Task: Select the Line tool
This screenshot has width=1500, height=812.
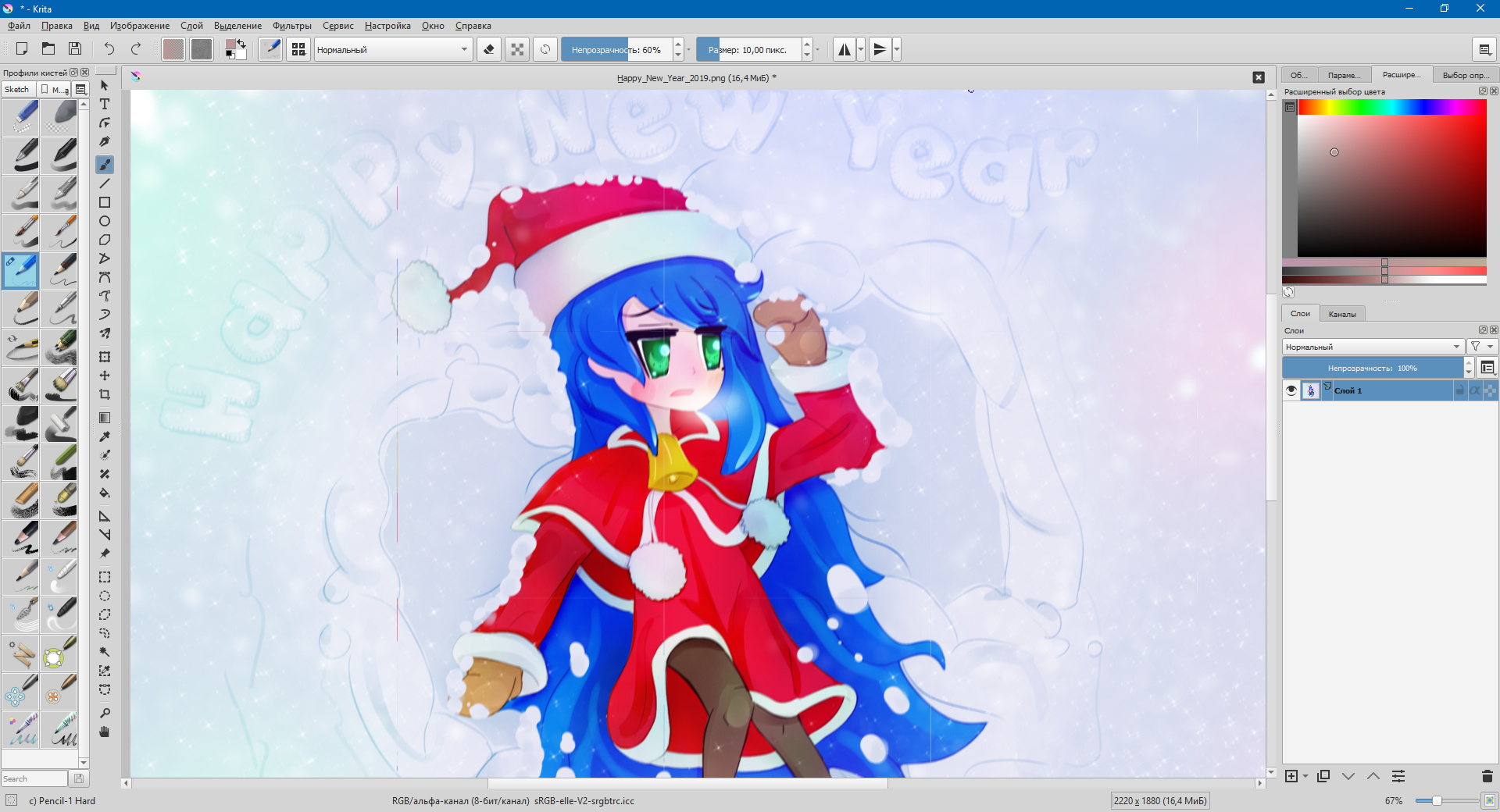Action: (105, 183)
